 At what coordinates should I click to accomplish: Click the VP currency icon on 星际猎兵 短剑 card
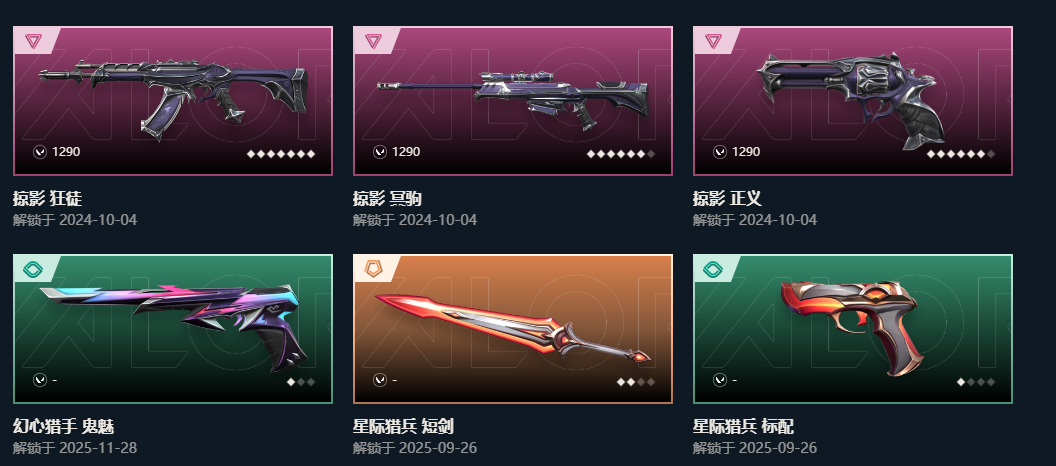pyautogui.click(x=380, y=380)
